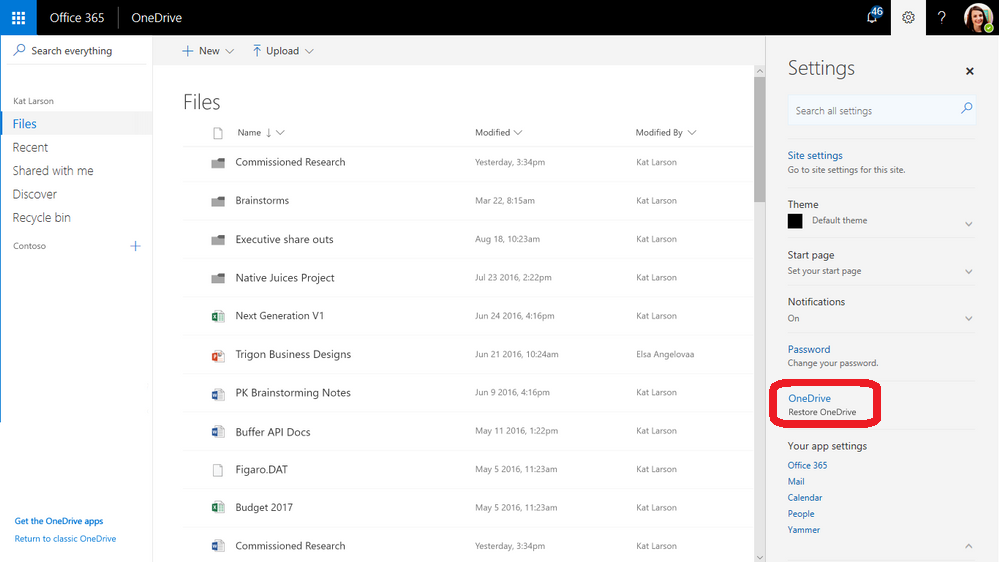The height and width of the screenshot is (562, 999).
Task: Open the settings gear icon
Action: (908, 18)
